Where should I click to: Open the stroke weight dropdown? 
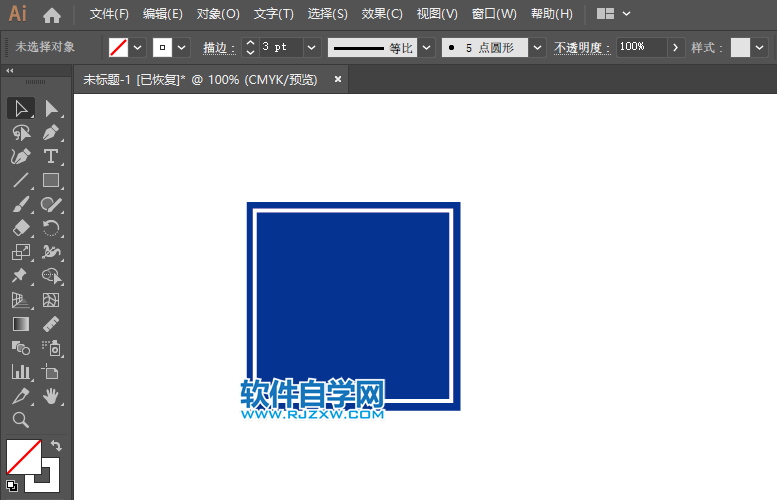(x=311, y=47)
